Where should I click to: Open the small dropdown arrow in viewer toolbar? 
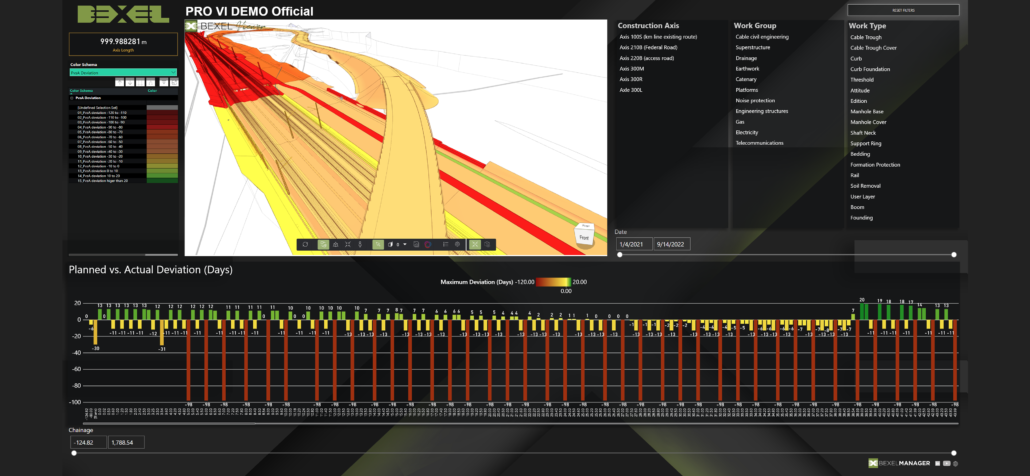pos(403,244)
